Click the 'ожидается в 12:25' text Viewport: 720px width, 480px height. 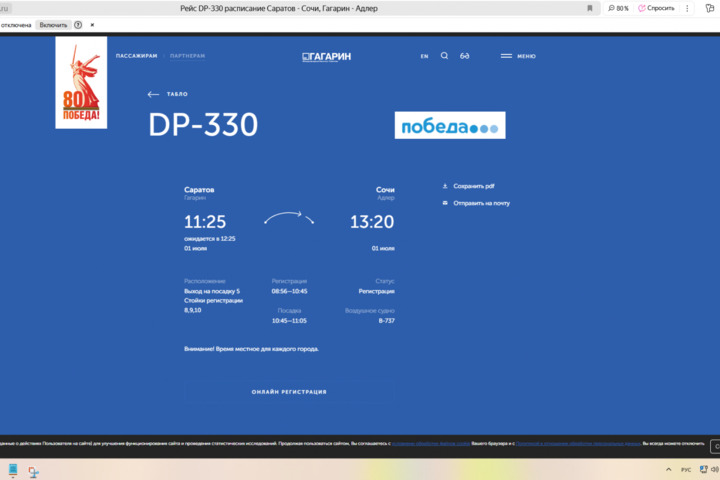tap(209, 239)
